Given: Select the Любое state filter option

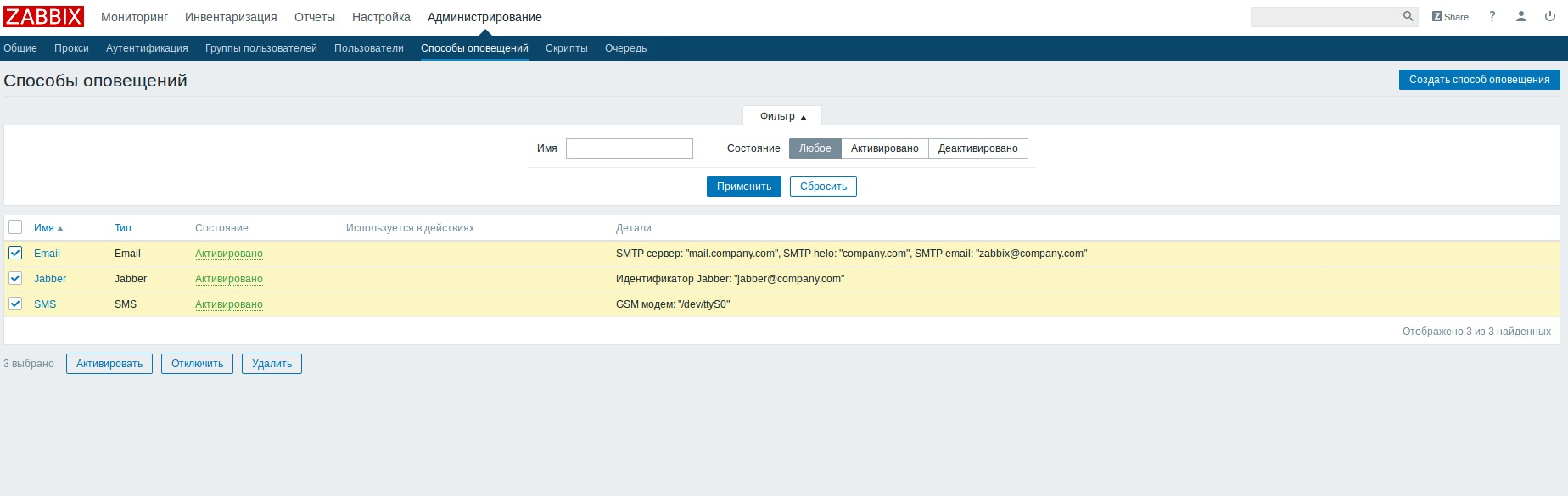Looking at the screenshot, I should 815,148.
